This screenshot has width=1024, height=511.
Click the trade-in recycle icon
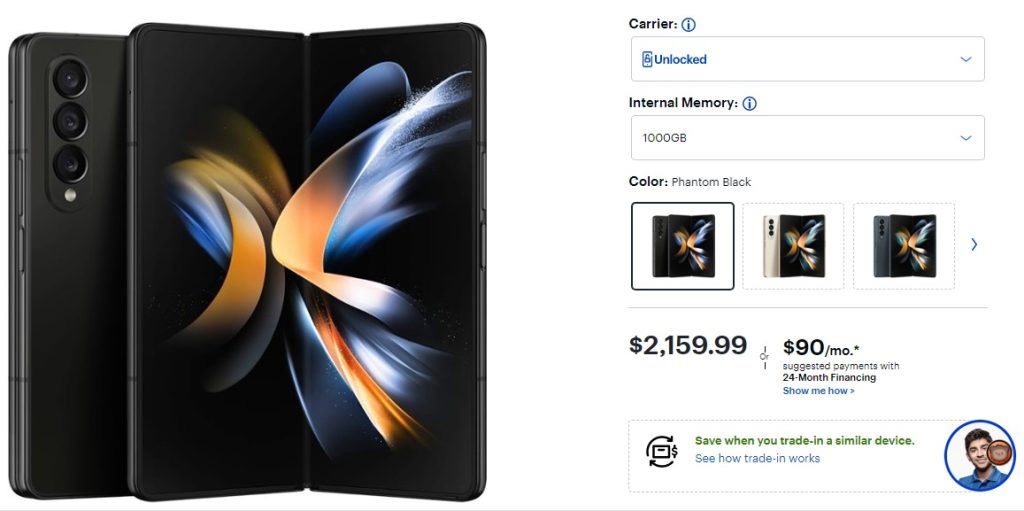[662, 451]
